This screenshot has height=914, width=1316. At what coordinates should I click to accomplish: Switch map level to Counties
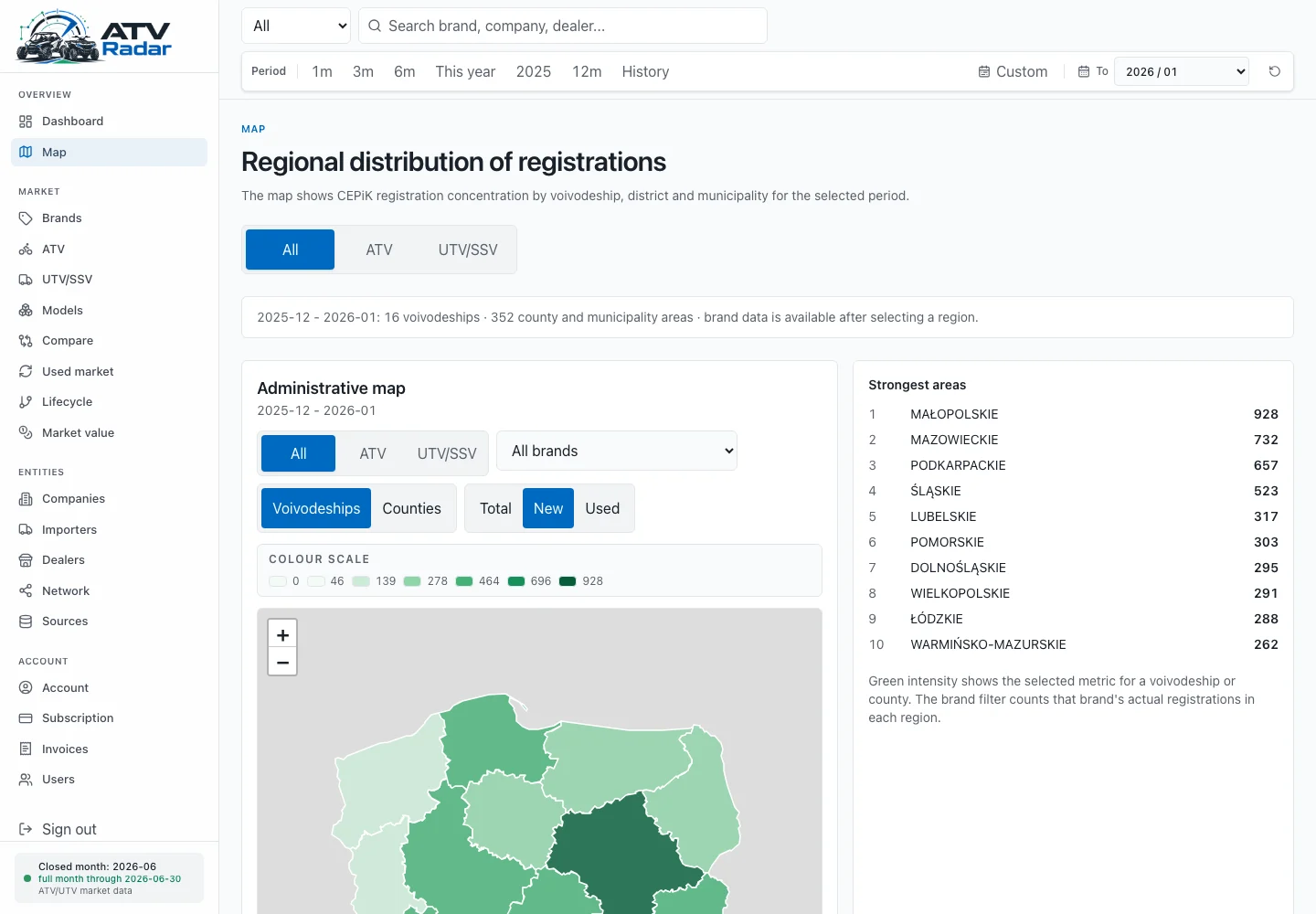coord(412,508)
